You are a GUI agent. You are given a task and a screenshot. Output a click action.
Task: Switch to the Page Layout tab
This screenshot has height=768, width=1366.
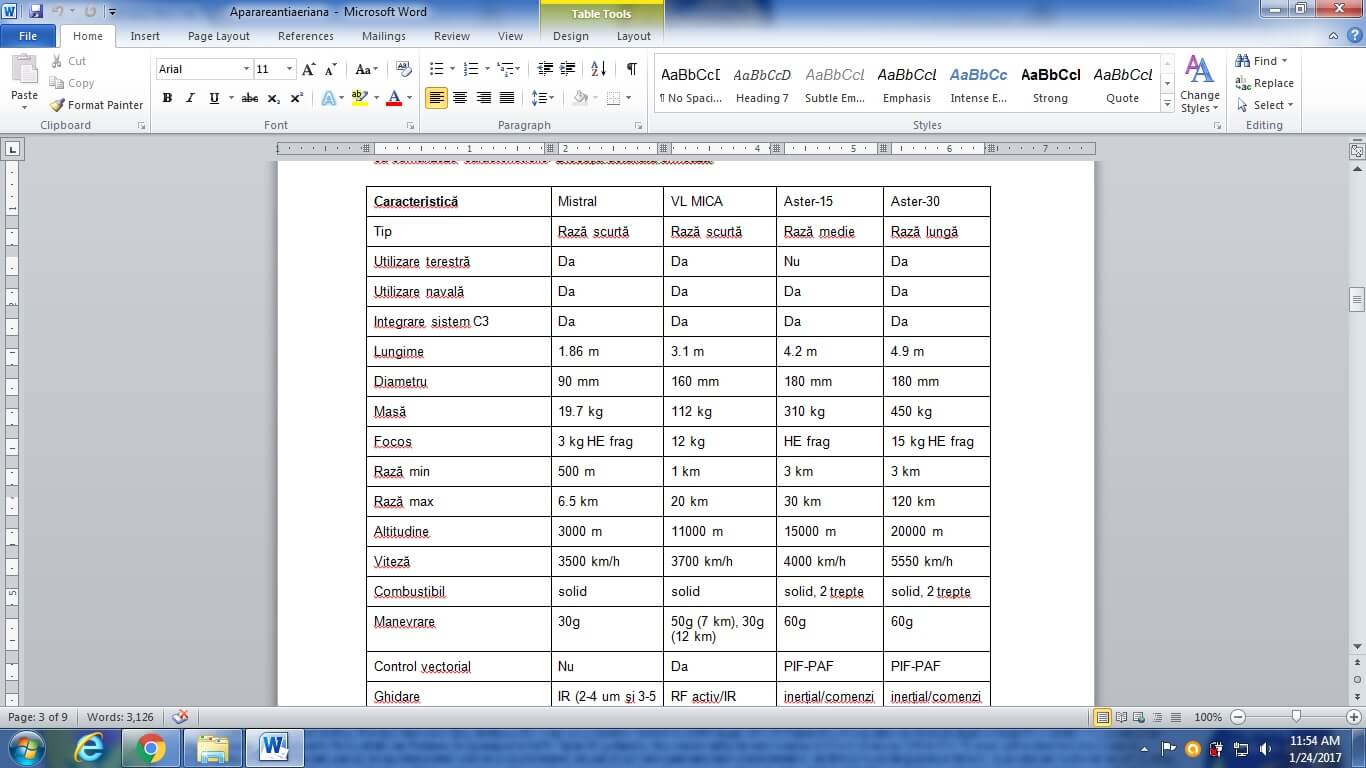(x=219, y=36)
